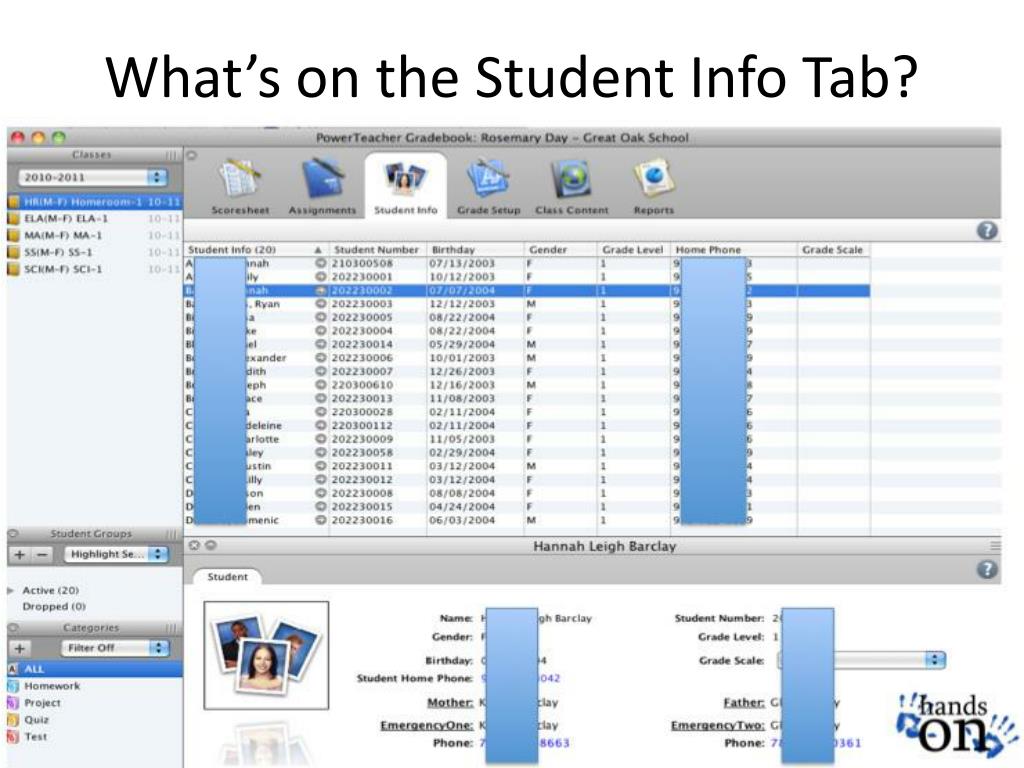The image size is (1024, 768).
Task: Sort by Gender column header
Action: [x=561, y=249]
